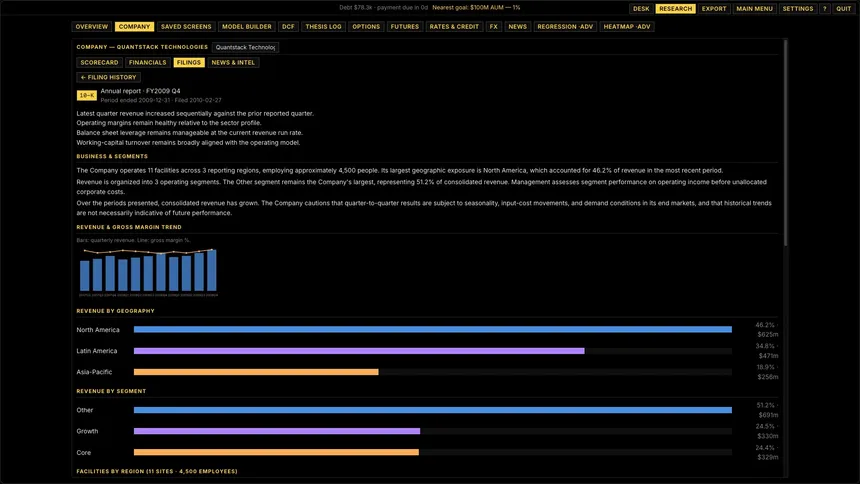Open the FUTURES tab

click(404, 26)
